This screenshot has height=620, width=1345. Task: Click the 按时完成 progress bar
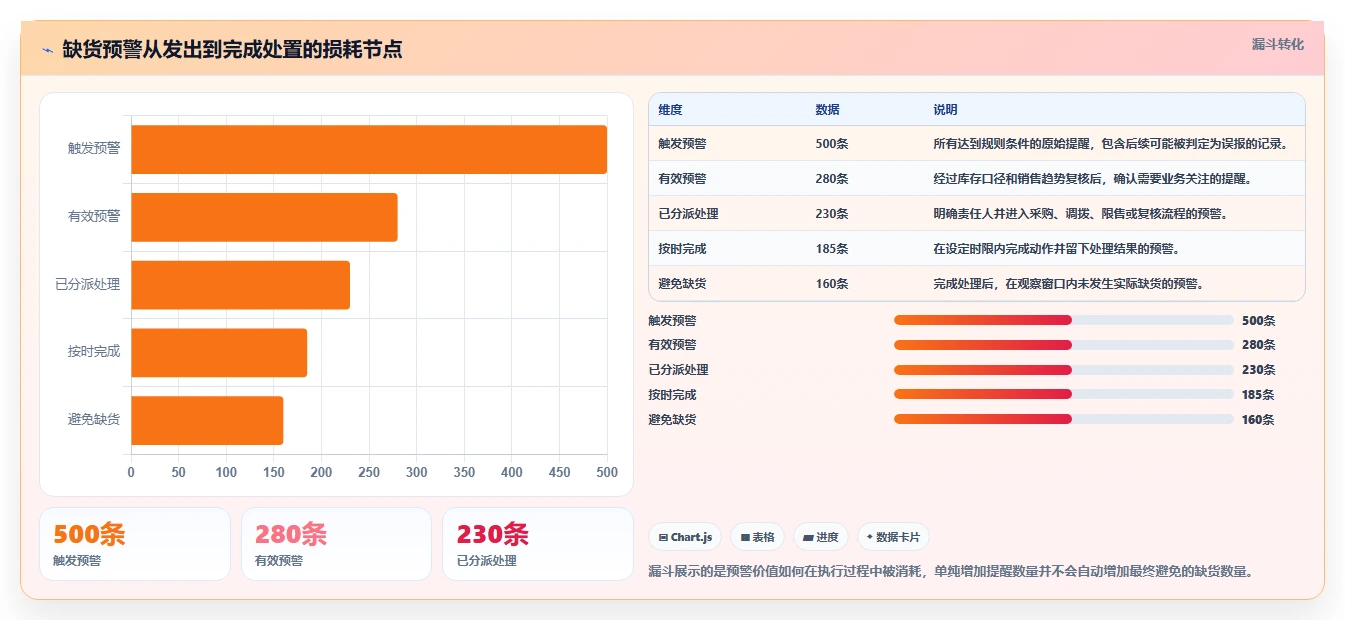(x=1063, y=394)
